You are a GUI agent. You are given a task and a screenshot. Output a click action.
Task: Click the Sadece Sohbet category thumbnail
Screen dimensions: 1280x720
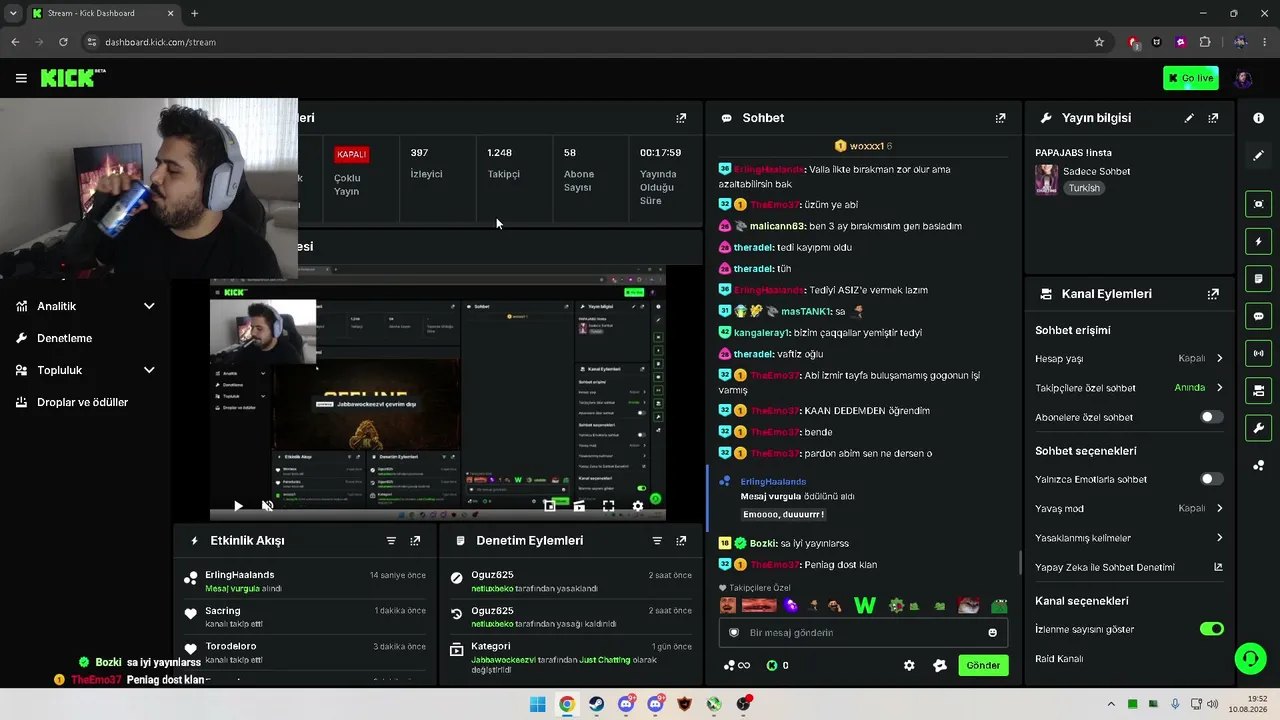pos(1046,179)
